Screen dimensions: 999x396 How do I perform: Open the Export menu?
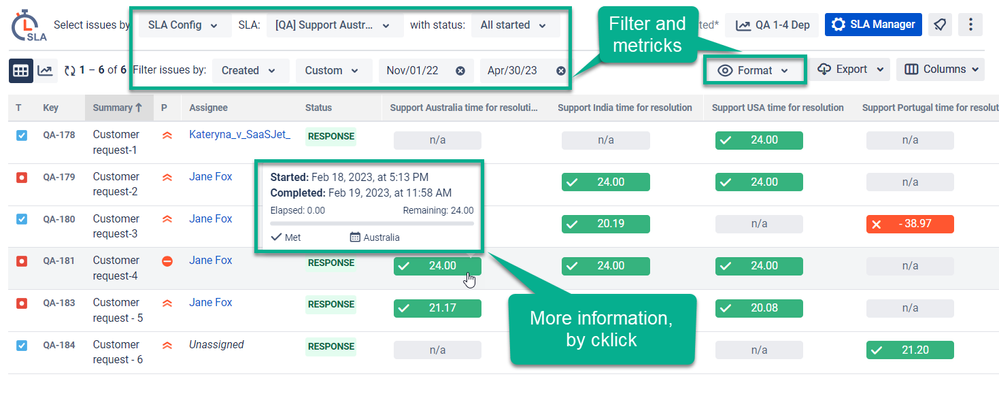click(x=851, y=69)
